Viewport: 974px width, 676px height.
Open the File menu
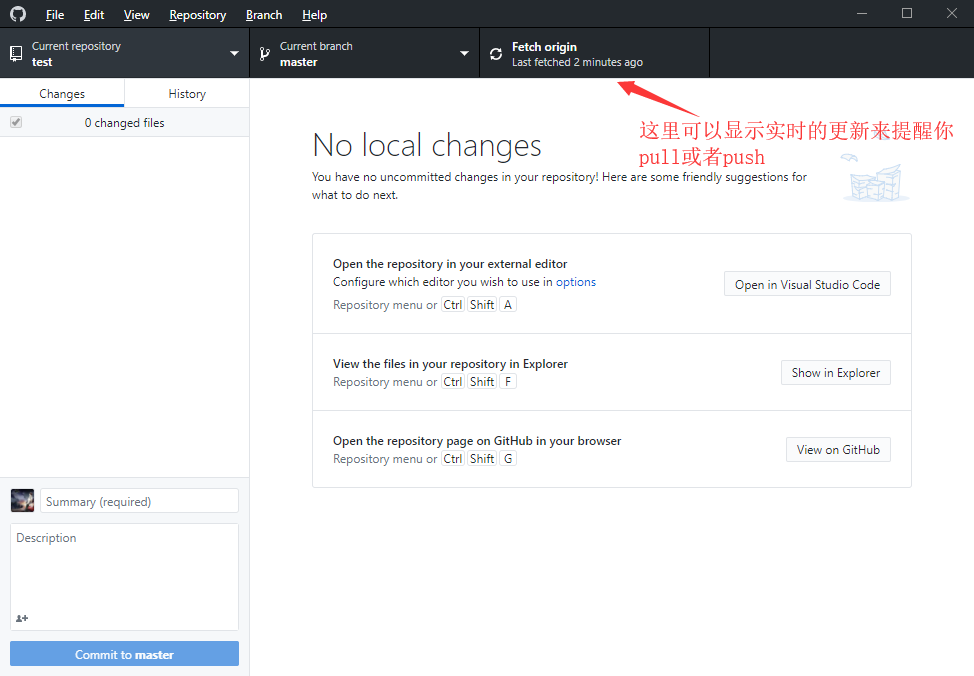pos(55,15)
